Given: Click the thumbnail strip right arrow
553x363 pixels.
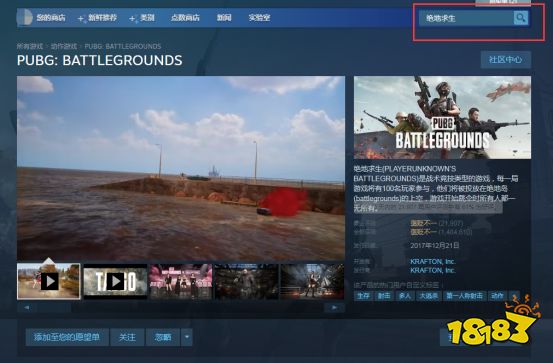Looking at the screenshot, I should coord(334,308).
